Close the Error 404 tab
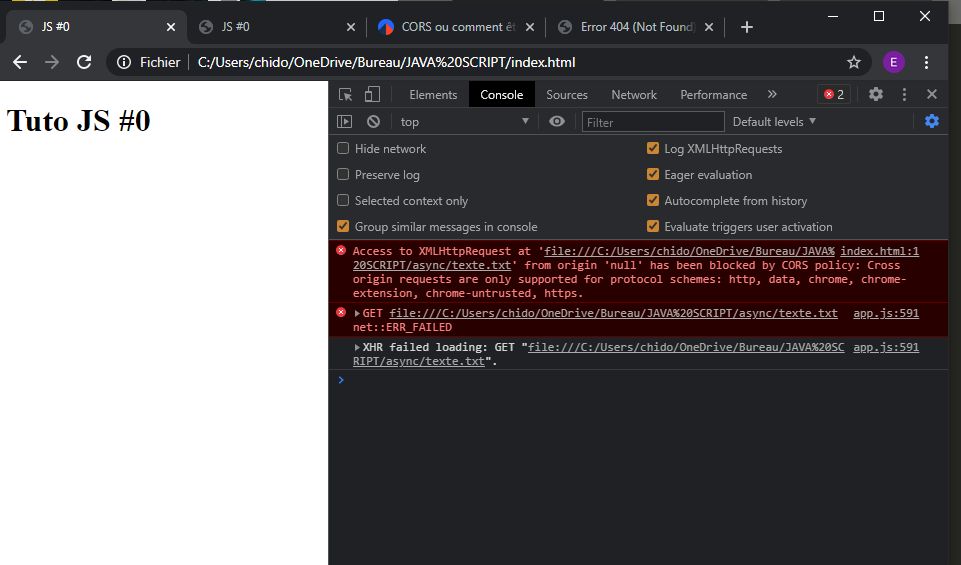Screen dimensions: 961x565 tap(708, 27)
